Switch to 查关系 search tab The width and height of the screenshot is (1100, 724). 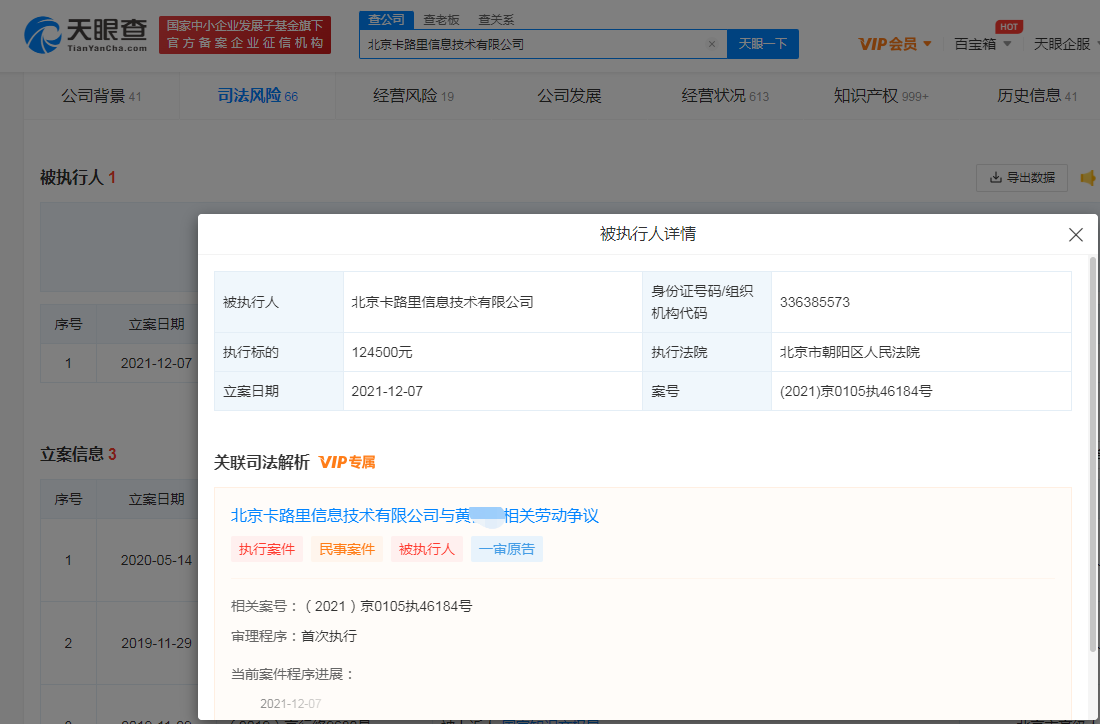pos(495,19)
